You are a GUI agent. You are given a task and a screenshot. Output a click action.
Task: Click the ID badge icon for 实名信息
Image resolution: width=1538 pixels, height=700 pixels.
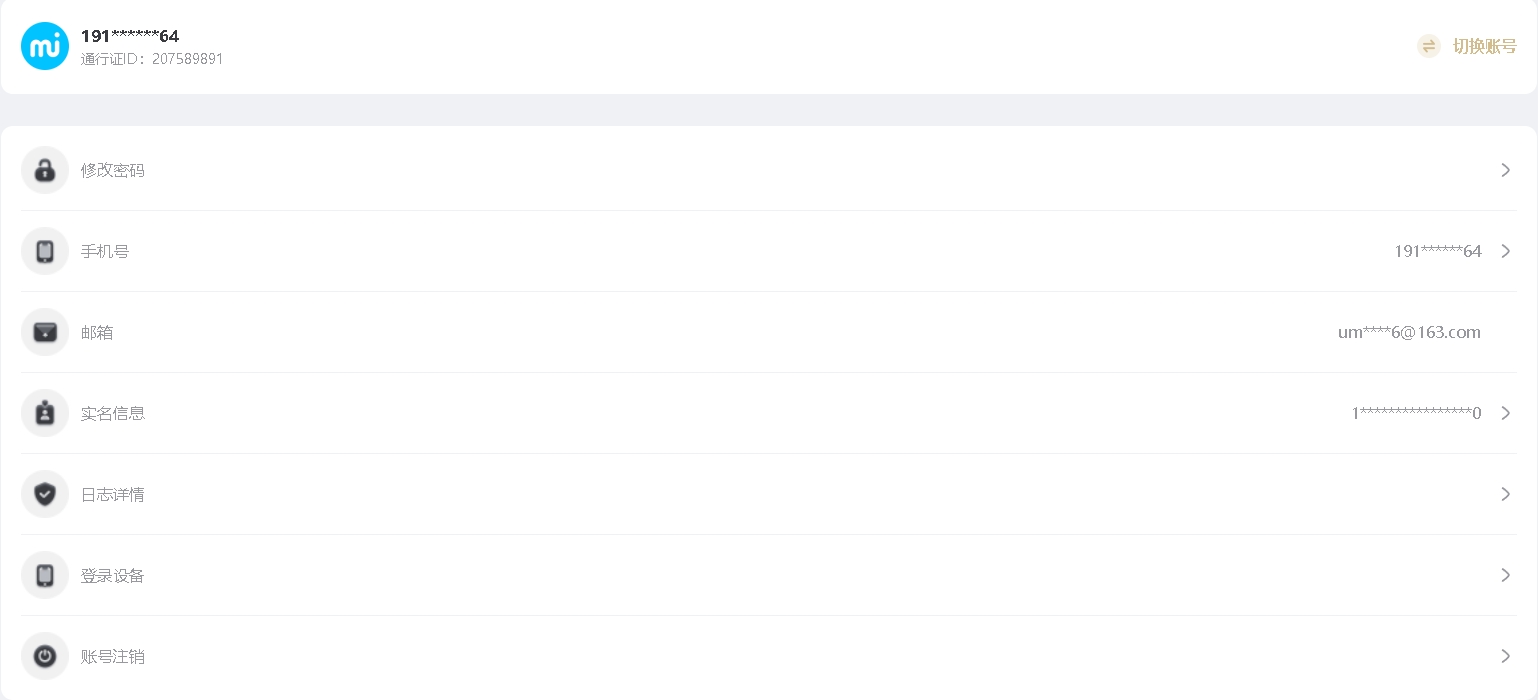click(x=45, y=413)
